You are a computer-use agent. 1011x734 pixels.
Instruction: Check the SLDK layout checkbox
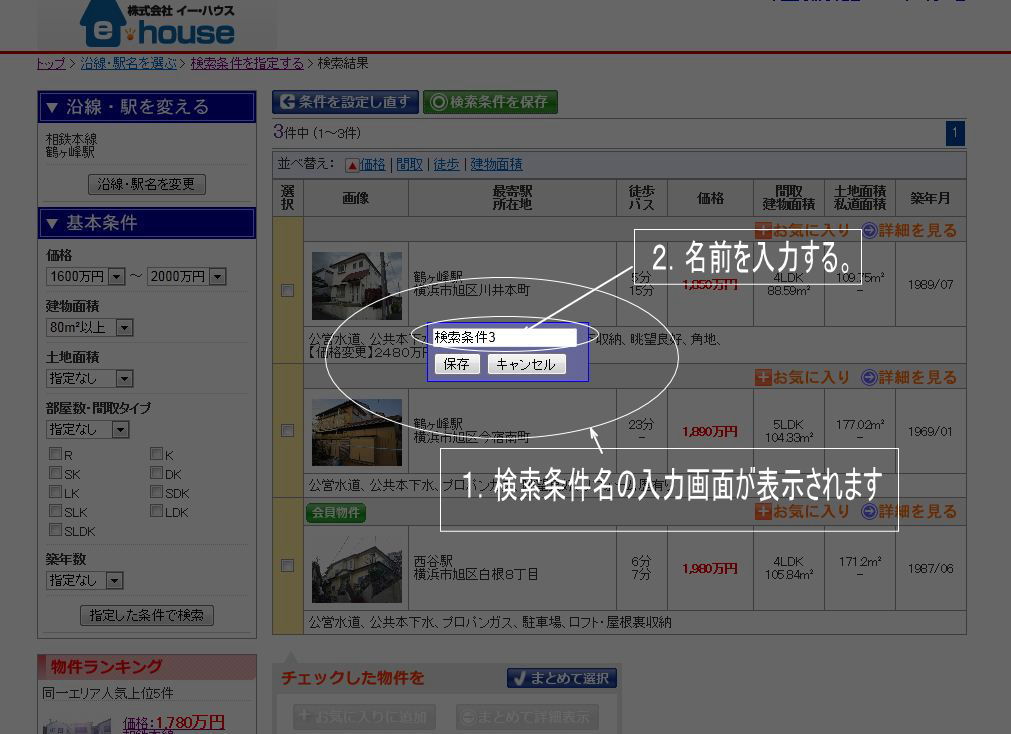[x=55, y=530]
